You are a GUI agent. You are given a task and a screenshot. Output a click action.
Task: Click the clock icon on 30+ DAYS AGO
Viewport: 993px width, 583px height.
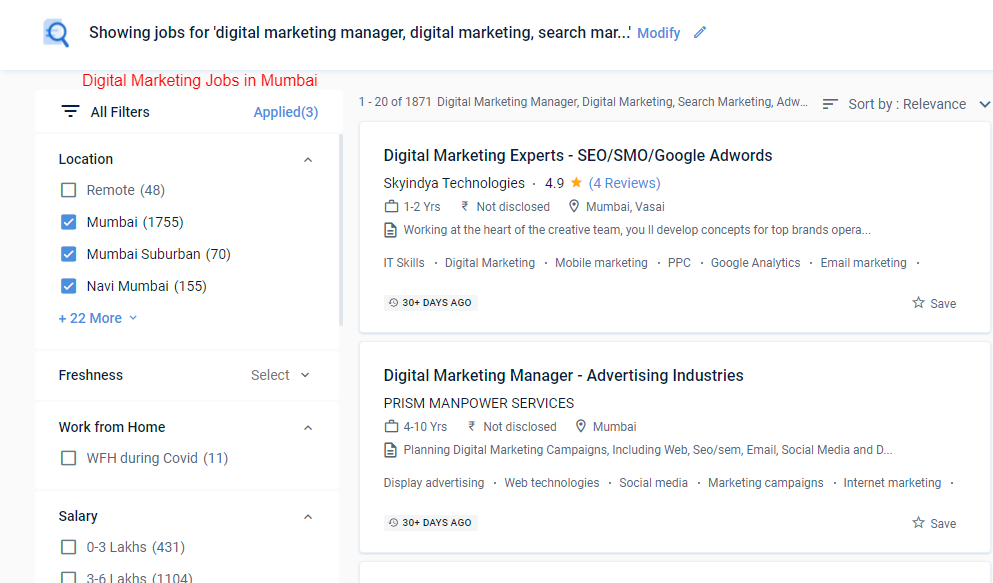pos(393,300)
